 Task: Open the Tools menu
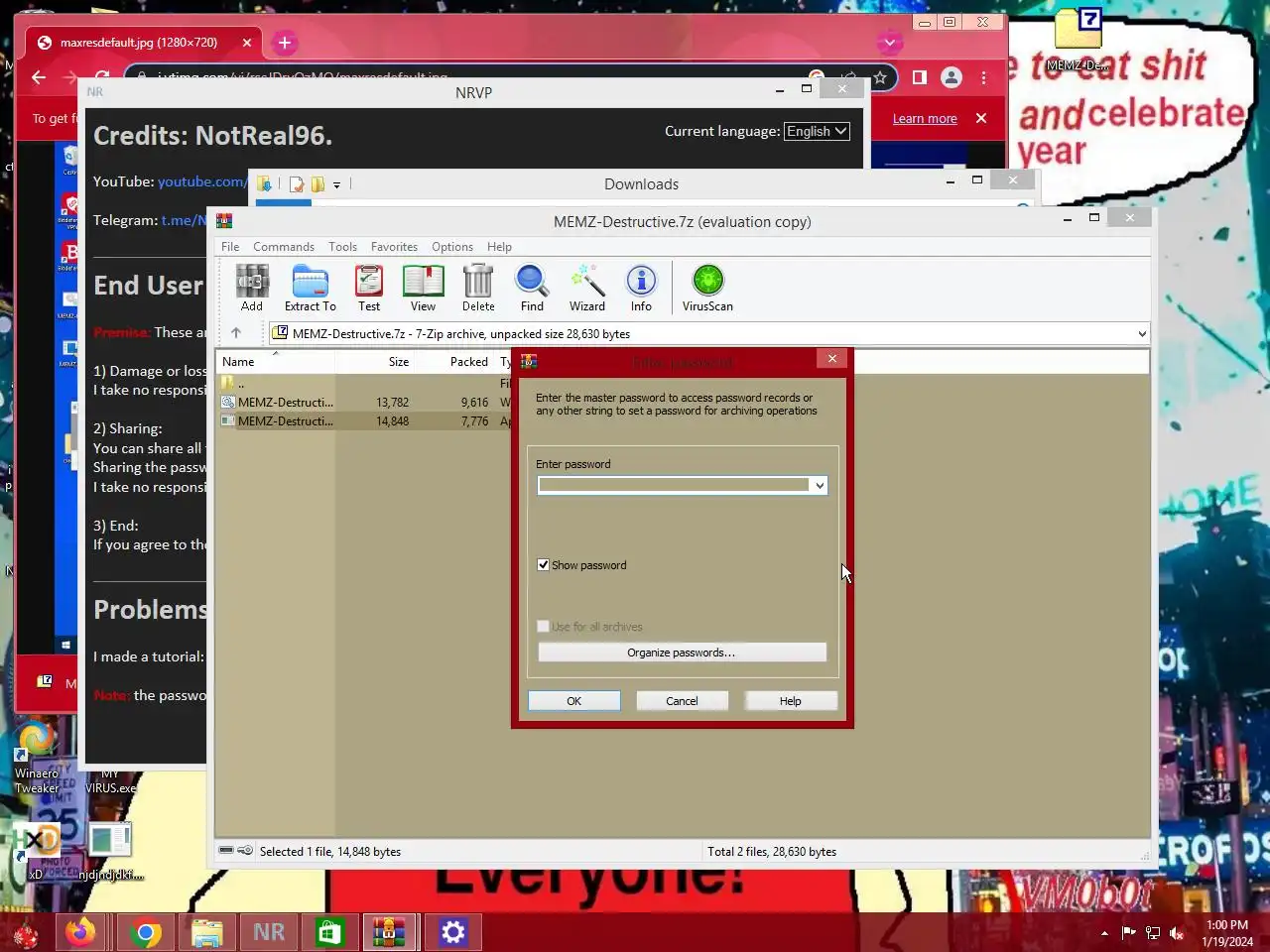342,247
